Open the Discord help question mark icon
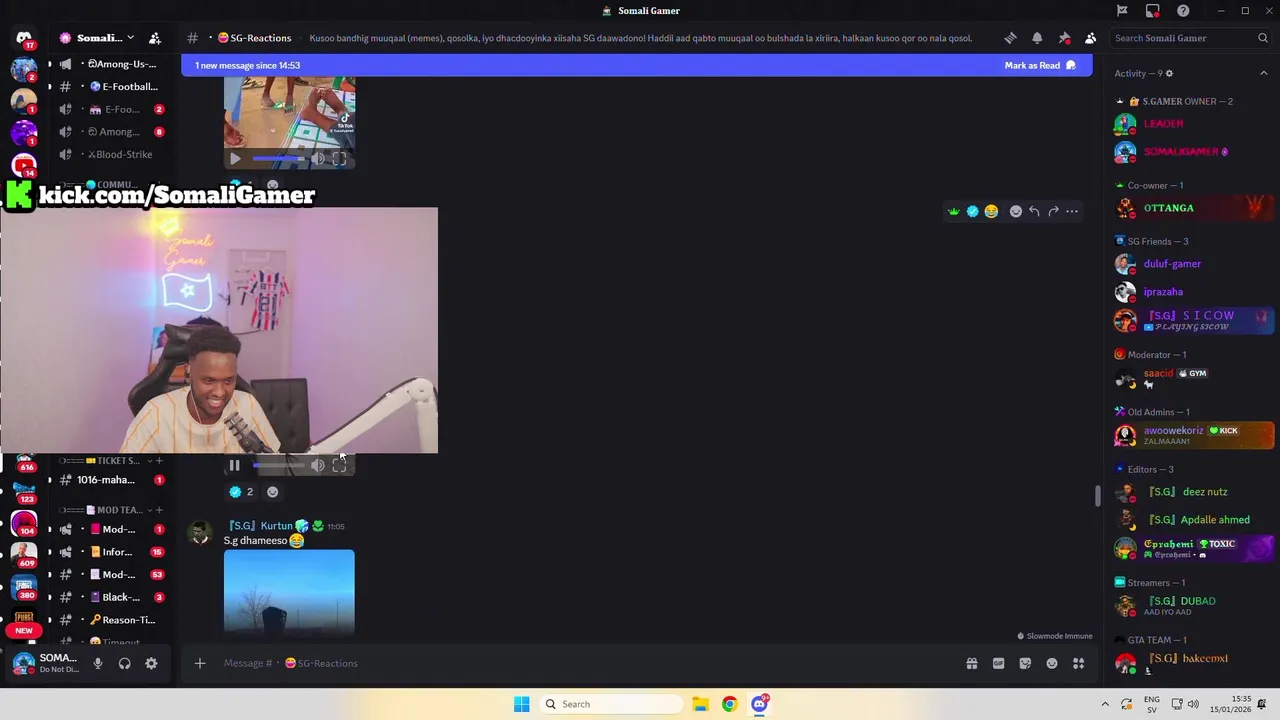The image size is (1280, 720). point(1183,11)
